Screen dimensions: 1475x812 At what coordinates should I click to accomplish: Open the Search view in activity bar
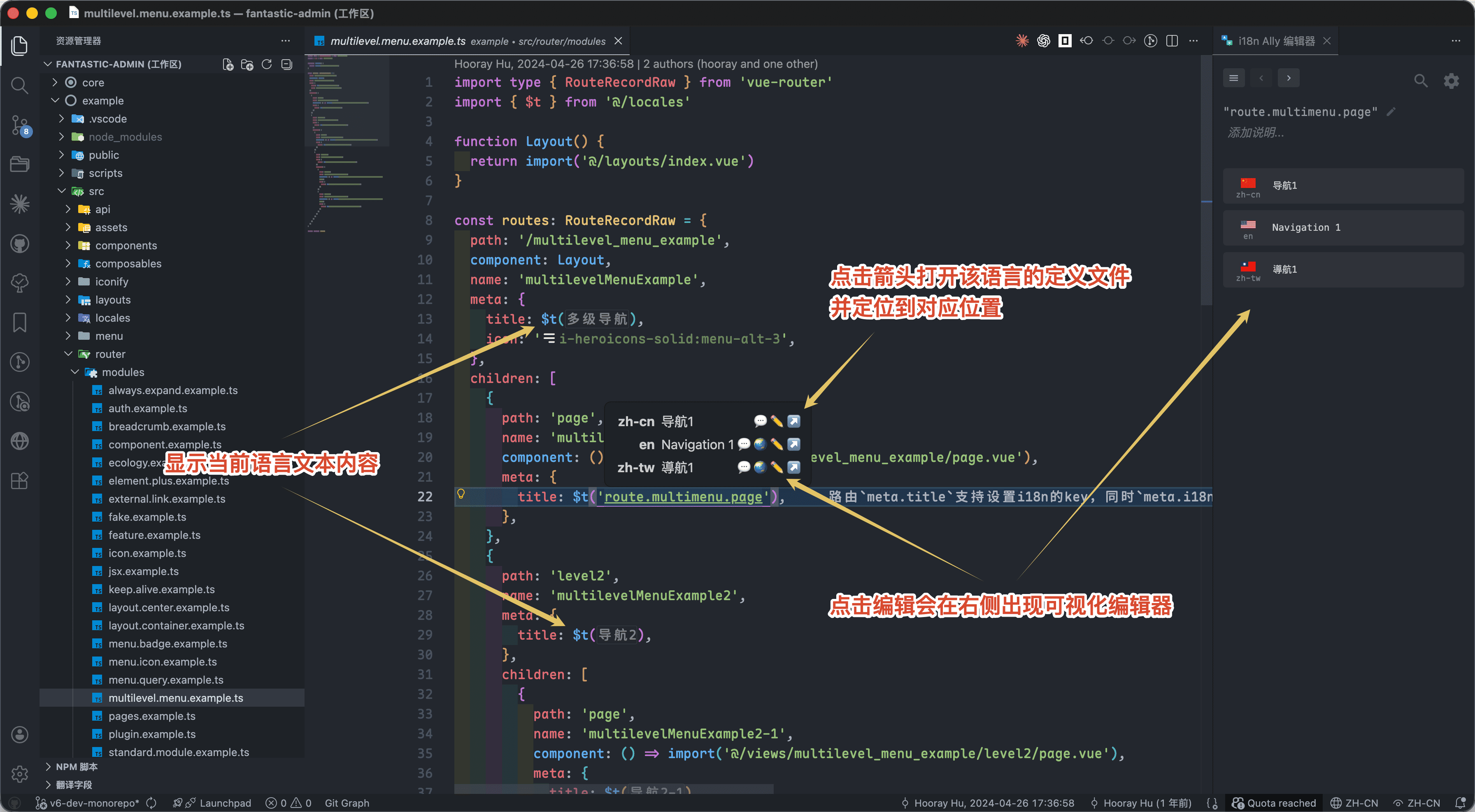(x=19, y=85)
